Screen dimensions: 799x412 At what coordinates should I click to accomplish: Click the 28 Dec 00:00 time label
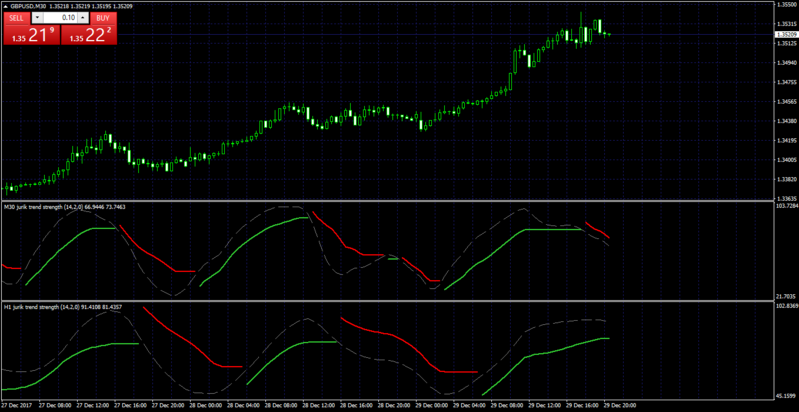click(204, 406)
